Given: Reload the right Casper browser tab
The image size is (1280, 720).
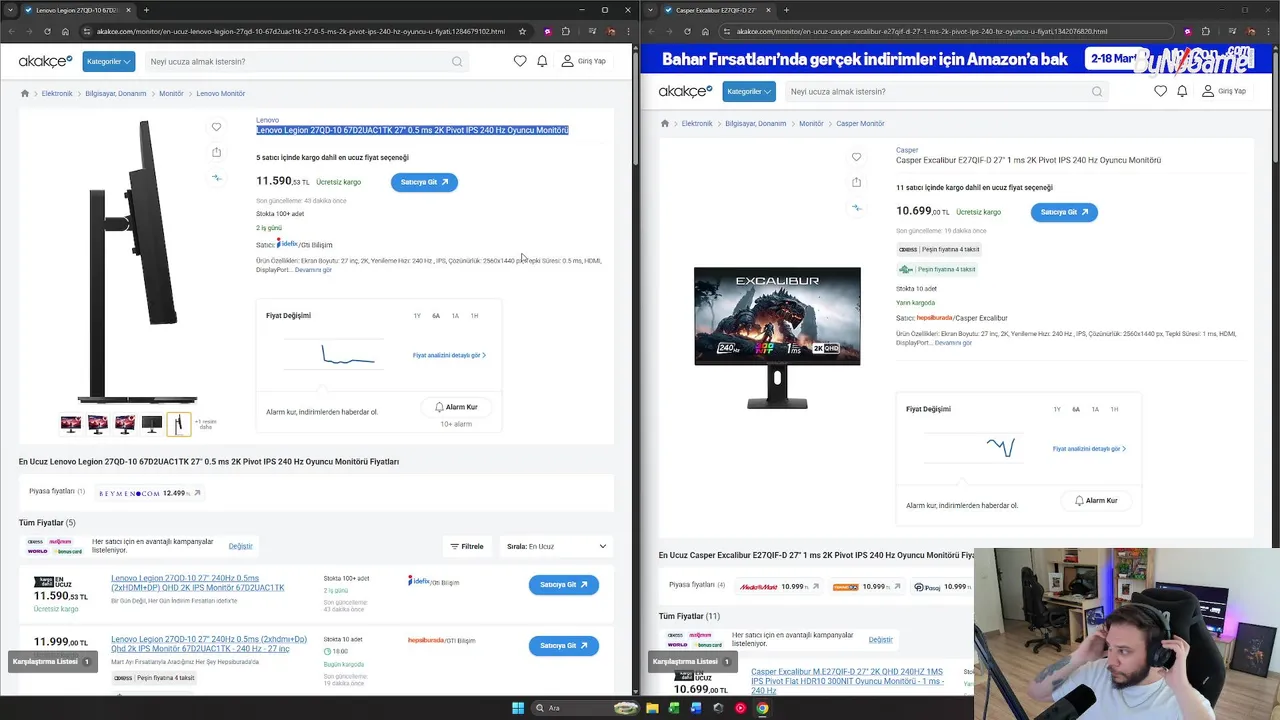Looking at the screenshot, I should point(687,31).
